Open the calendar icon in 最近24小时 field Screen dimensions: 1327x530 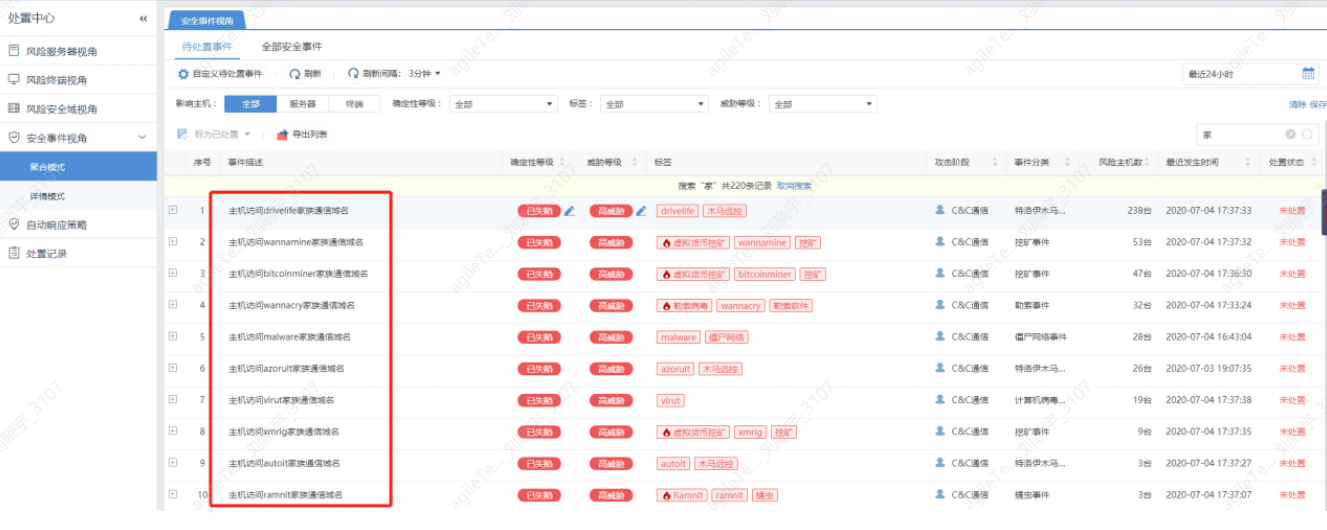pyautogui.click(x=1308, y=74)
